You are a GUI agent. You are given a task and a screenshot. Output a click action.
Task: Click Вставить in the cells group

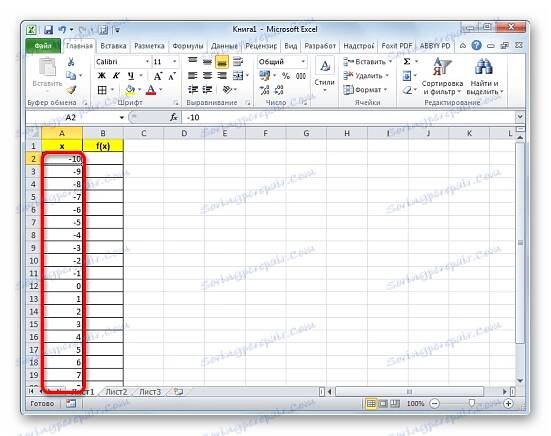367,62
